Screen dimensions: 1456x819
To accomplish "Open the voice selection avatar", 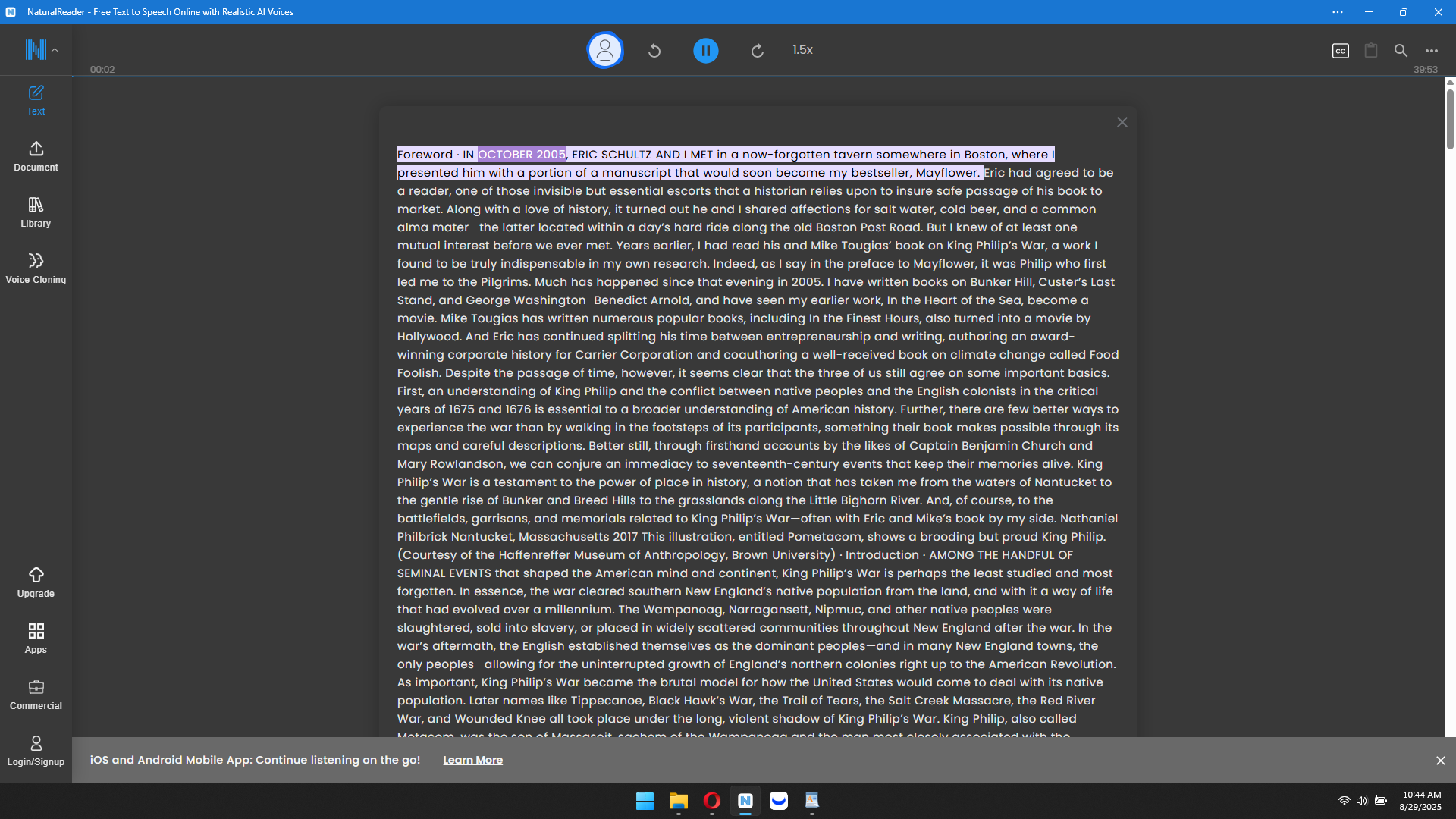I will pos(605,50).
